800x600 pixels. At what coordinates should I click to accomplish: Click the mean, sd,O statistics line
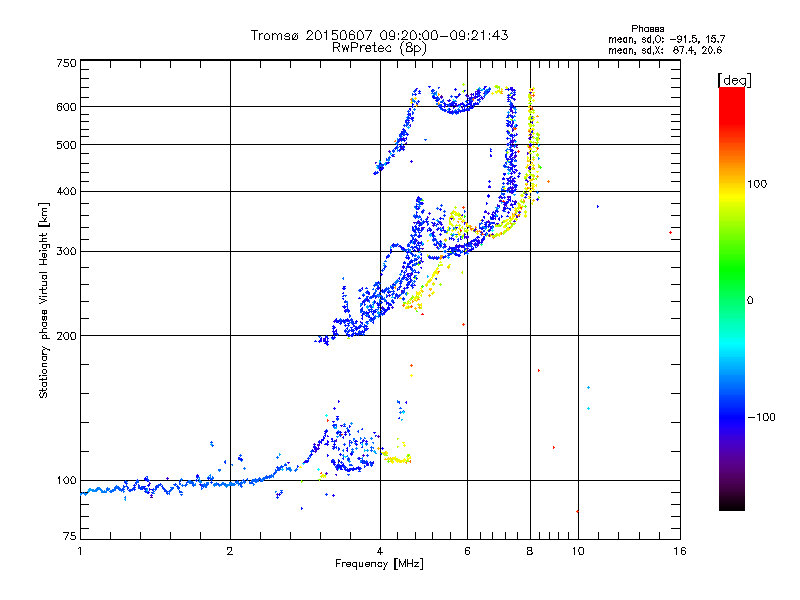click(x=665, y=39)
